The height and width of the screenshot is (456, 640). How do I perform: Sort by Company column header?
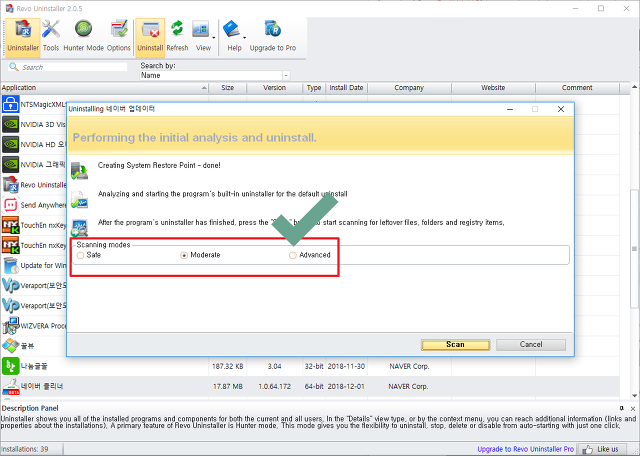(x=409, y=88)
